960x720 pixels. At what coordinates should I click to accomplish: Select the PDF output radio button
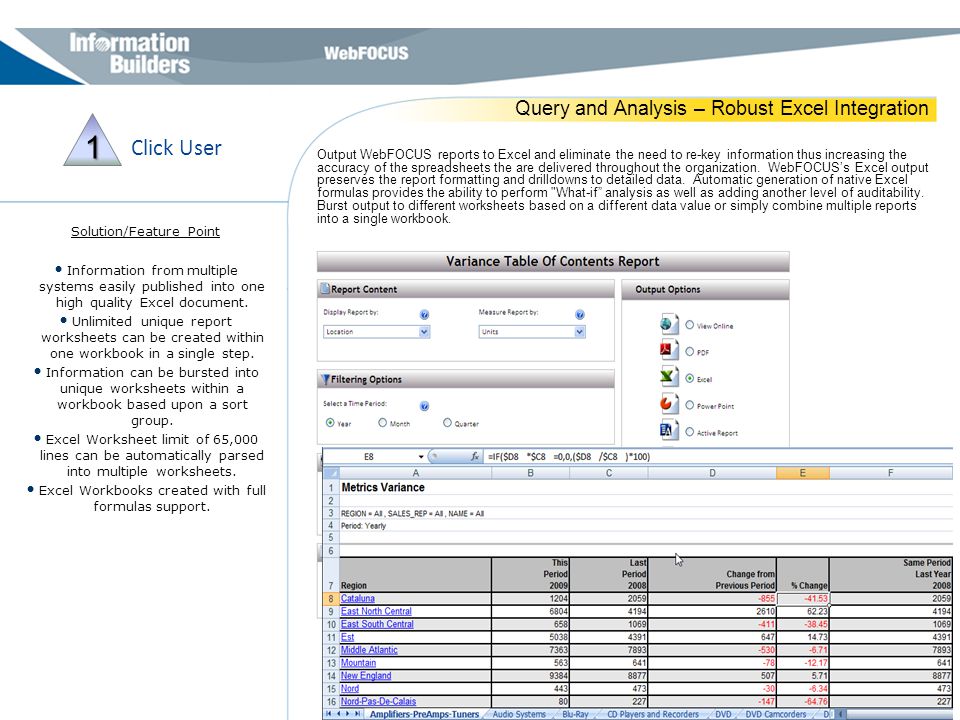point(689,351)
